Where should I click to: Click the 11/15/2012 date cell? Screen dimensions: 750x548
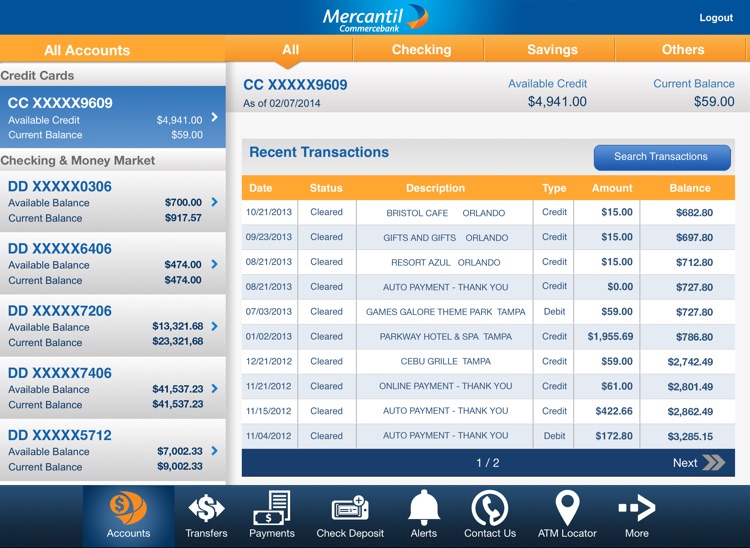tap(268, 411)
